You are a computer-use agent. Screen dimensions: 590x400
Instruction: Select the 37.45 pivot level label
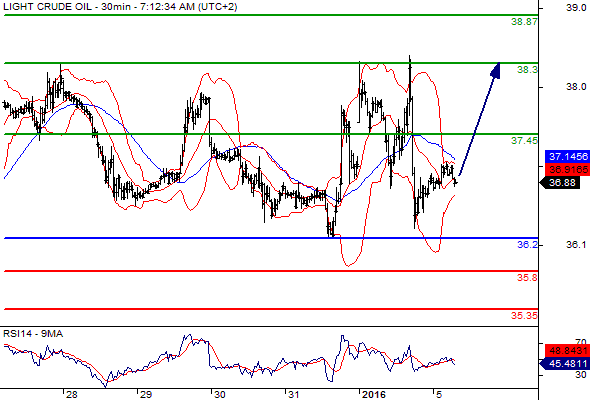pos(524,141)
